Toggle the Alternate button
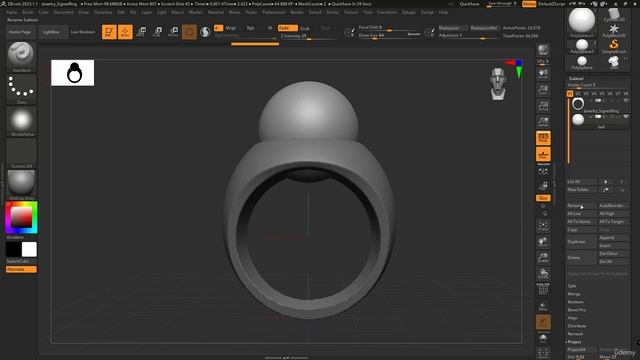This screenshot has width=640, height=360. point(21,269)
